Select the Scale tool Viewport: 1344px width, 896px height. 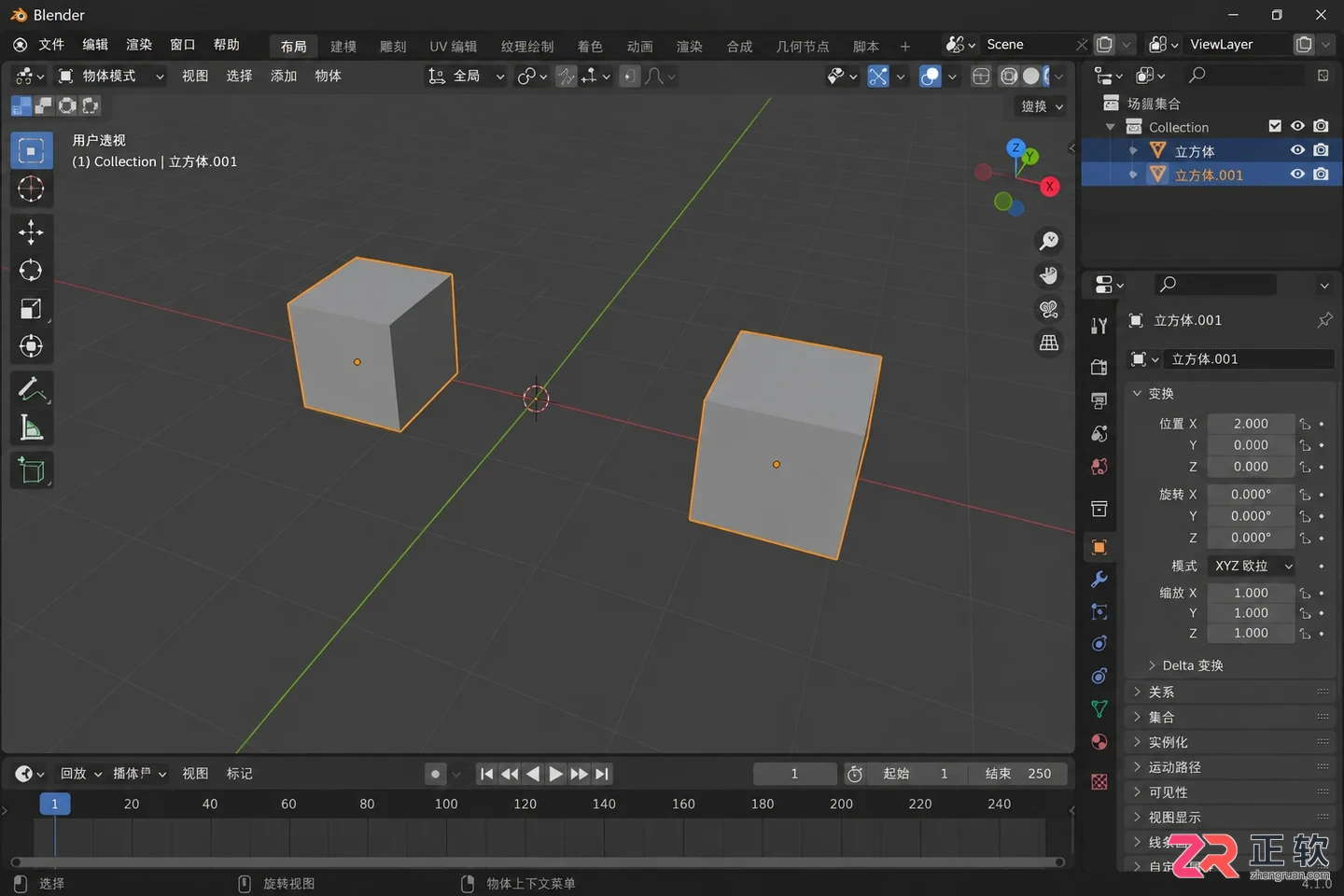click(x=31, y=309)
